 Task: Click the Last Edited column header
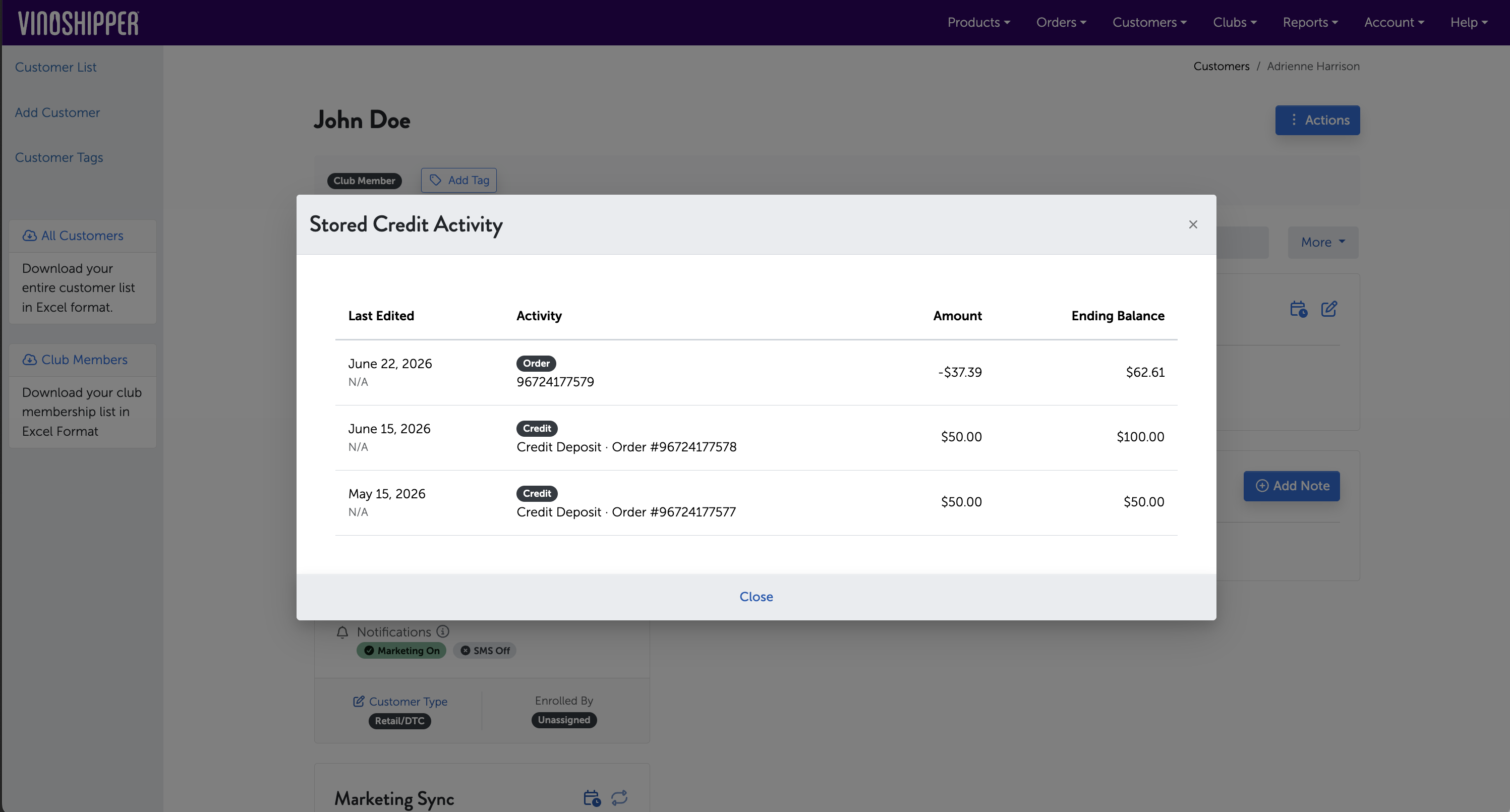381,316
